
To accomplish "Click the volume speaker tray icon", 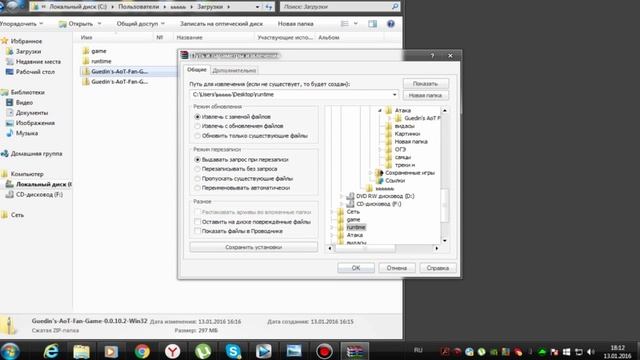I will pyautogui.click(x=590, y=351).
